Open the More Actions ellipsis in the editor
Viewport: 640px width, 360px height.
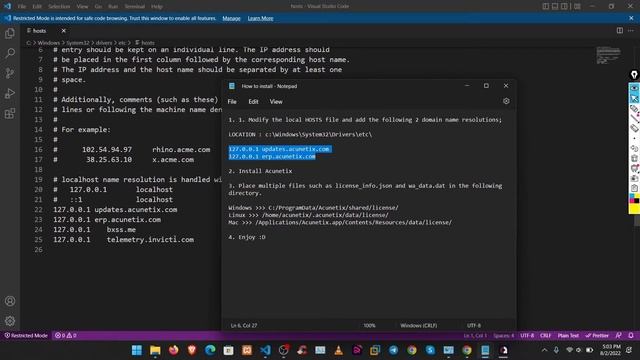tap(631, 31)
